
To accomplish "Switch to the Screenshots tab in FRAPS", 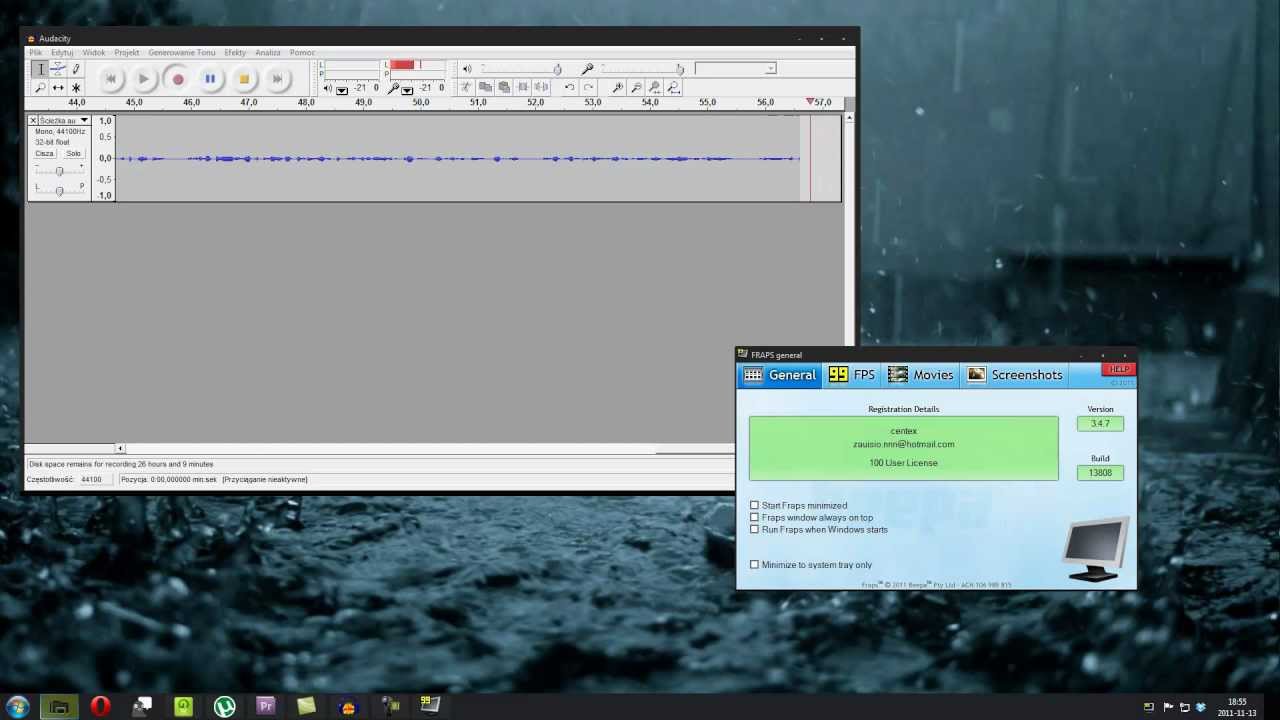I will pos(1014,375).
